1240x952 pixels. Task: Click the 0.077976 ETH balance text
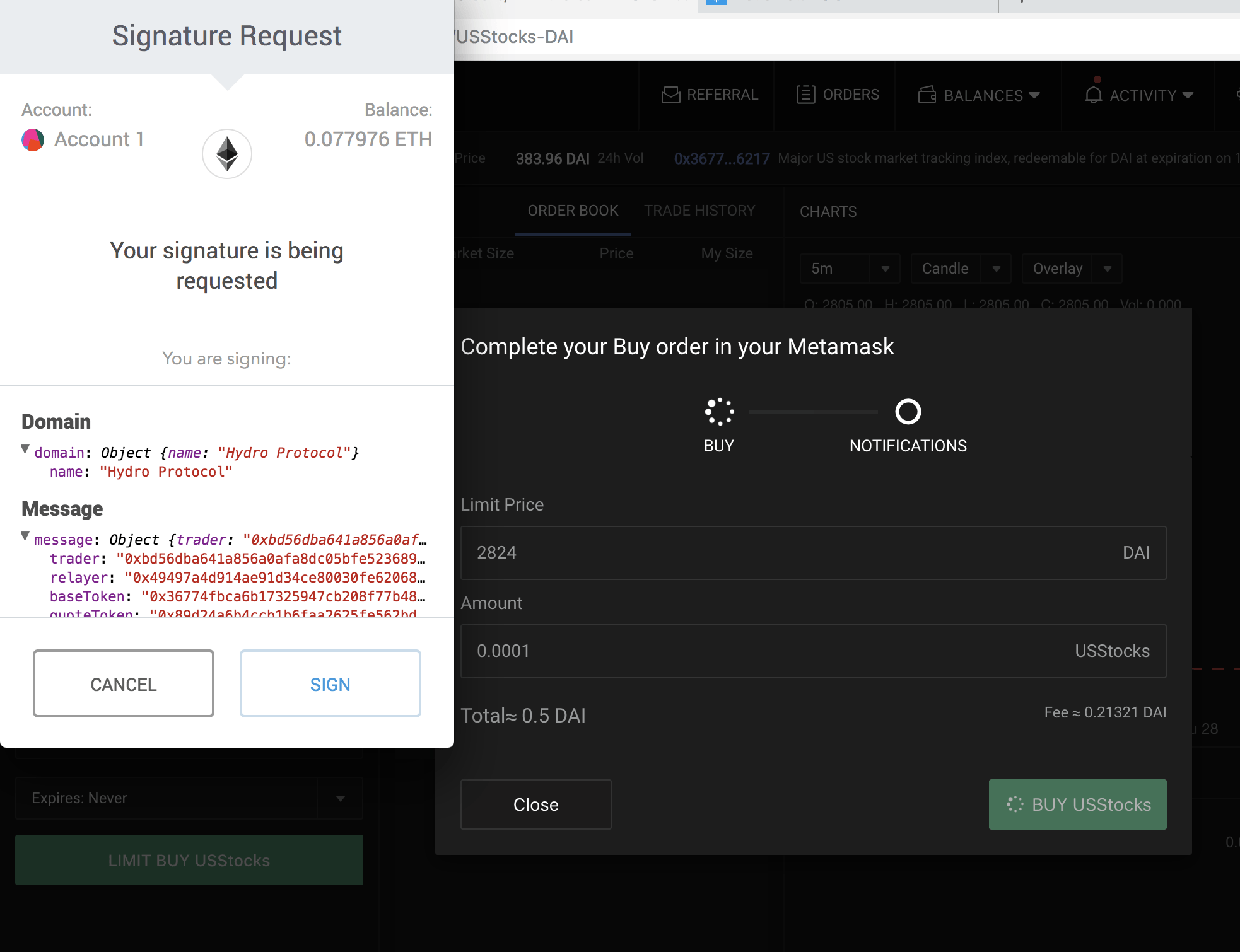(x=368, y=139)
